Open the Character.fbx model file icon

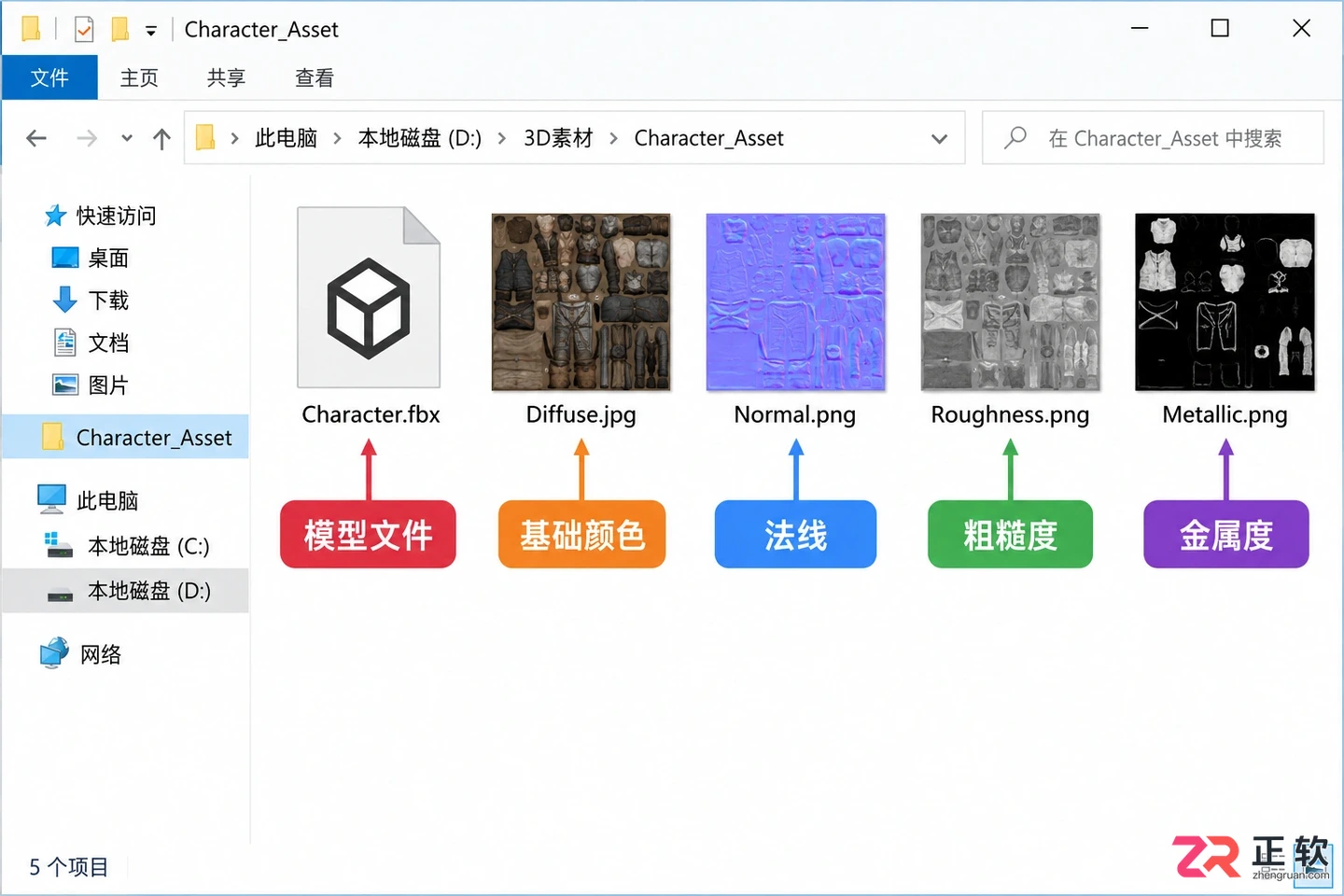(369, 297)
